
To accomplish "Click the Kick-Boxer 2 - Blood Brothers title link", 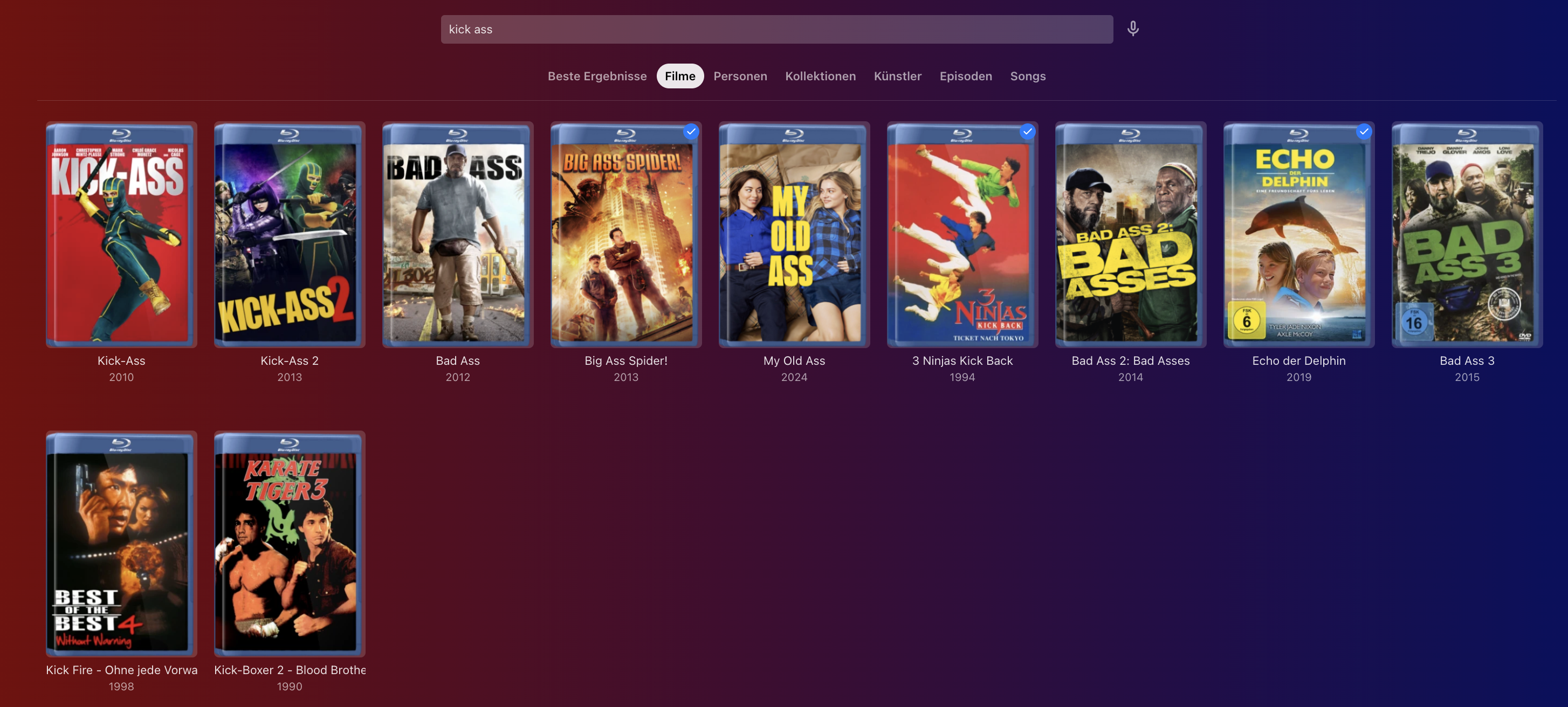I will click(289, 670).
